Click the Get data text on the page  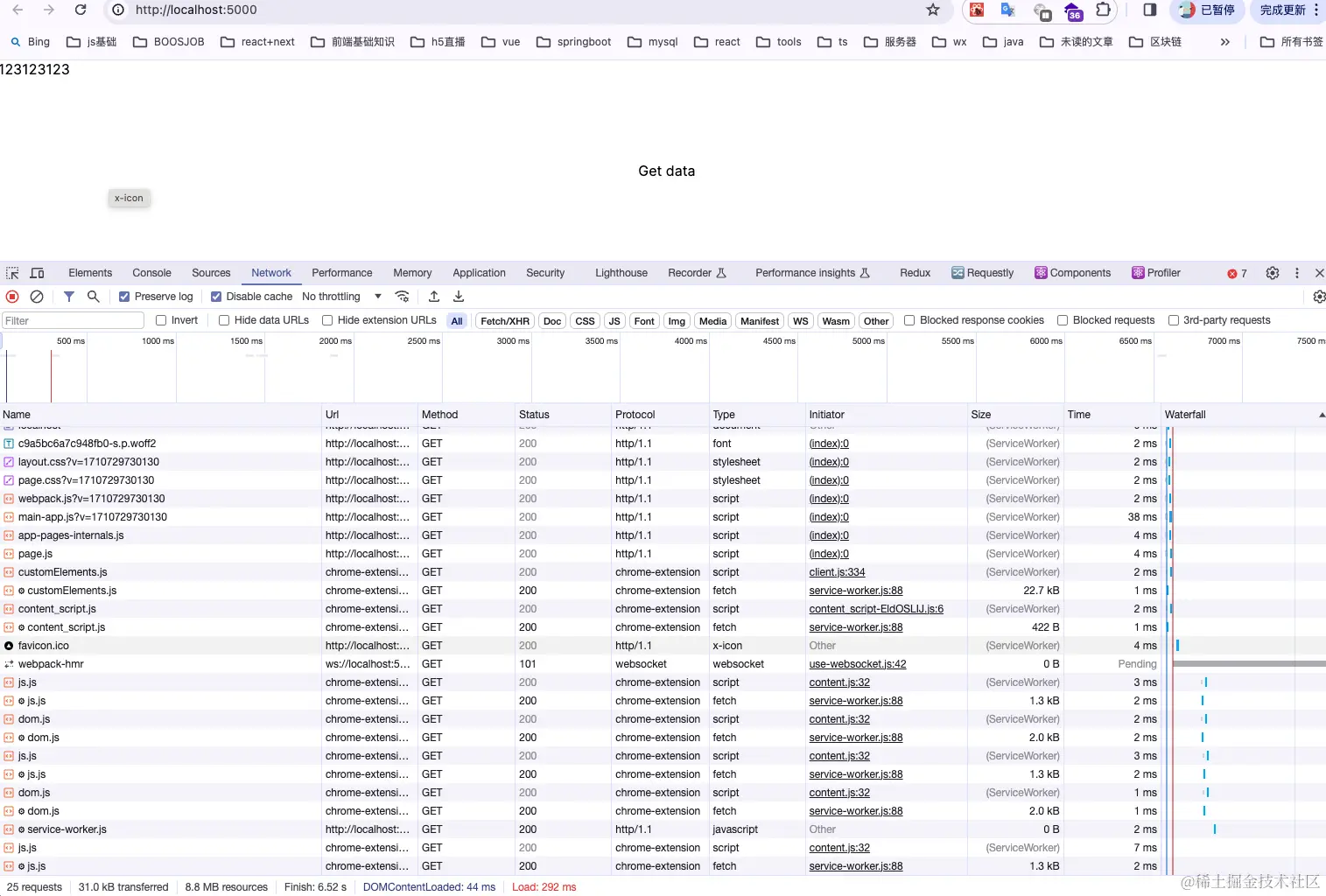pyautogui.click(x=666, y=171)
